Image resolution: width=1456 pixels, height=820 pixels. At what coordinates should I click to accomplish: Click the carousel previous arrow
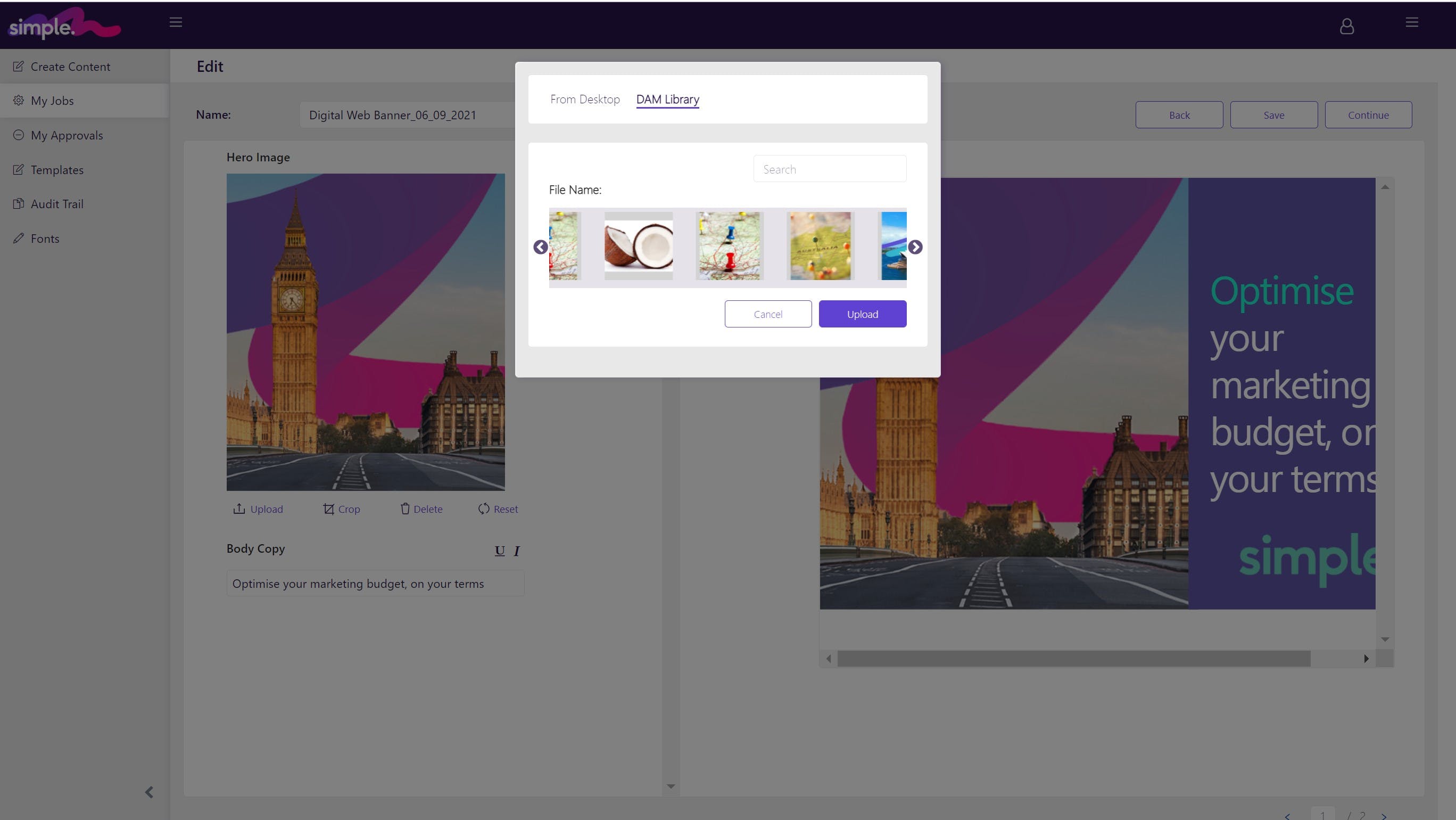(x=540, y=247)
